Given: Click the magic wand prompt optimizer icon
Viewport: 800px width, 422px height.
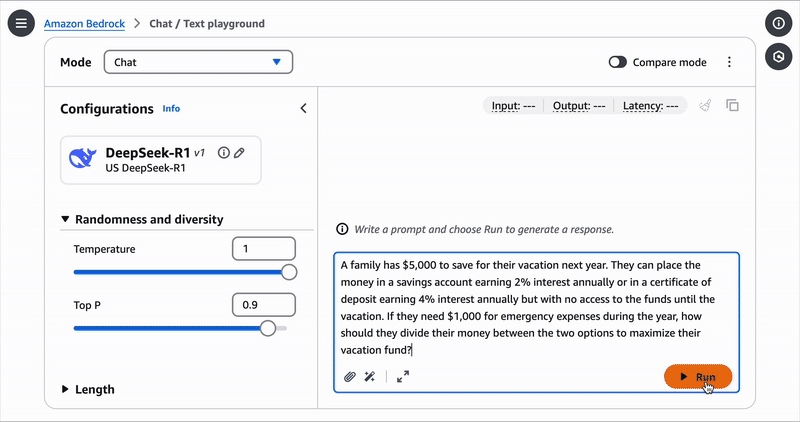Looking at the screenshot, I should 370,377.
